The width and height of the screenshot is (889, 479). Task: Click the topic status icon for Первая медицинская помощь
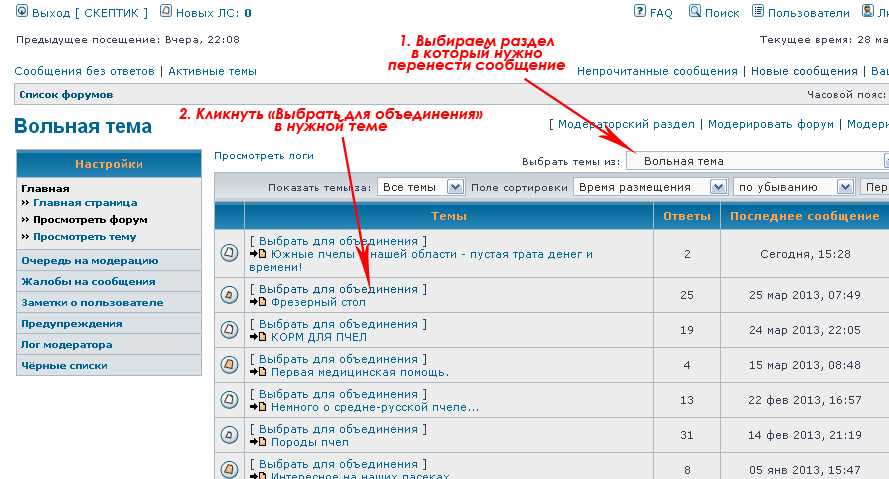[x=229, y=364]
